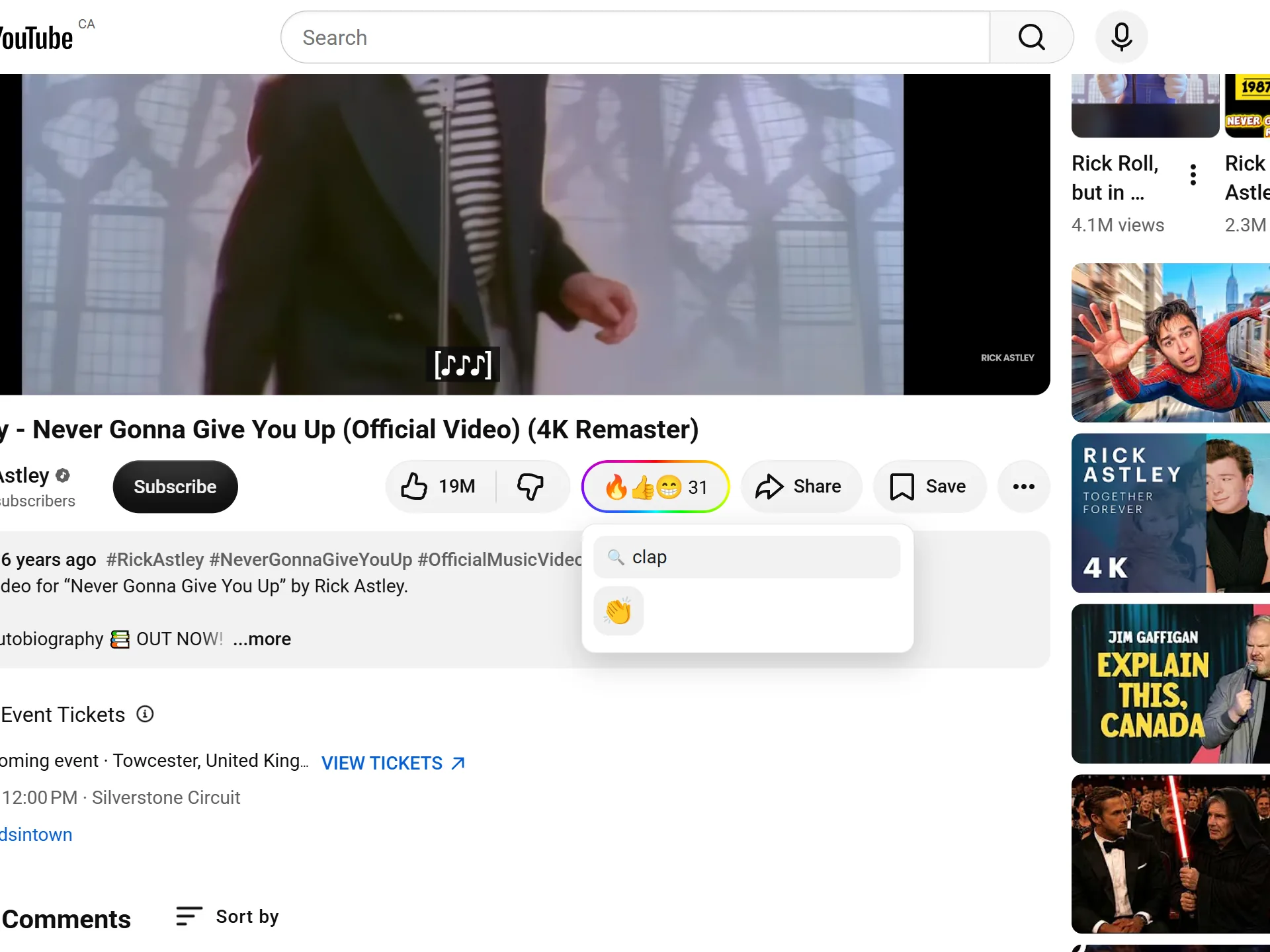The height and width of the screenshot is (952, 1270).
Task: Open the VIEW TICKETS link
Action: point(394,763)
